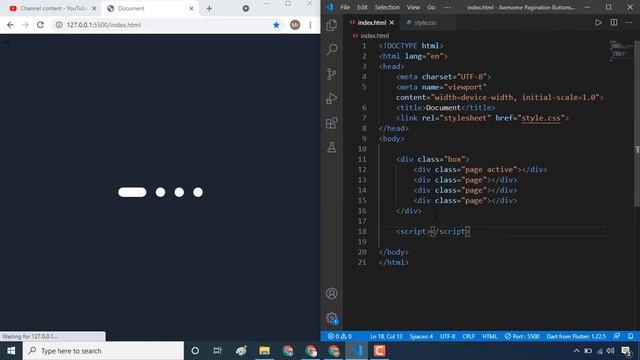Close the index.html editor tab
This screenshot has height=360, width=640.
[x=392, y=22]
